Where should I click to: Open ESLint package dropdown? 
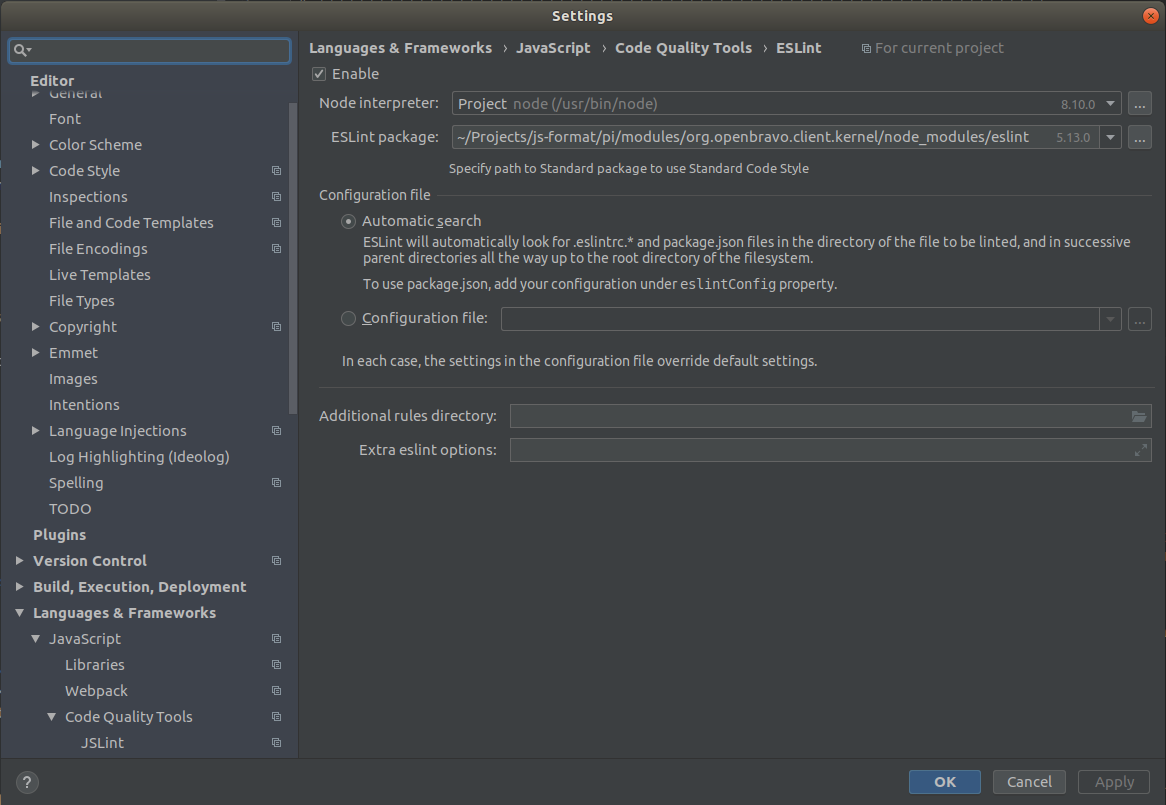1110,137
